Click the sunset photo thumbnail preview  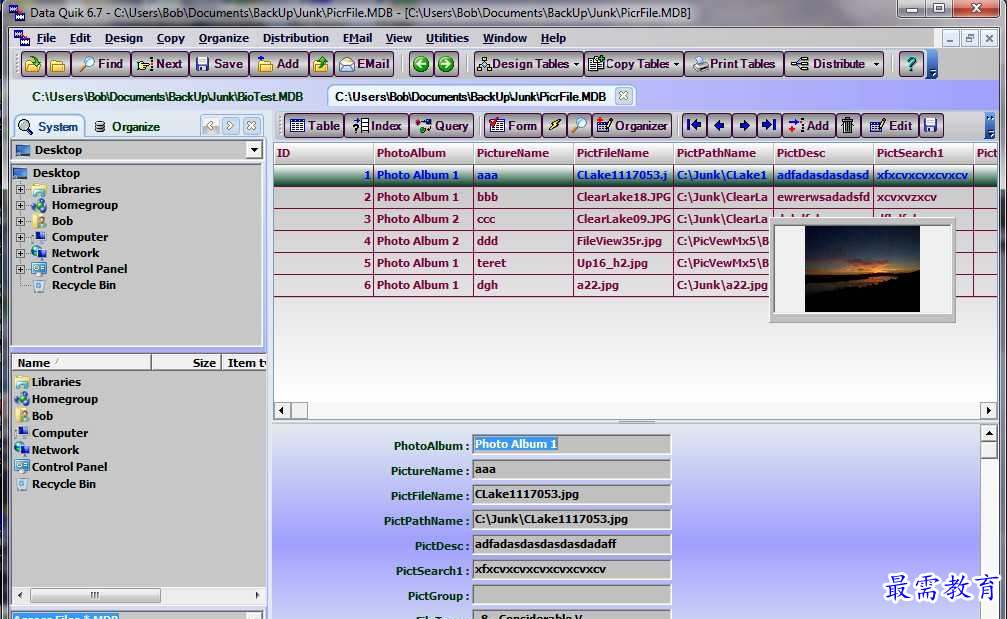(862, 269)
